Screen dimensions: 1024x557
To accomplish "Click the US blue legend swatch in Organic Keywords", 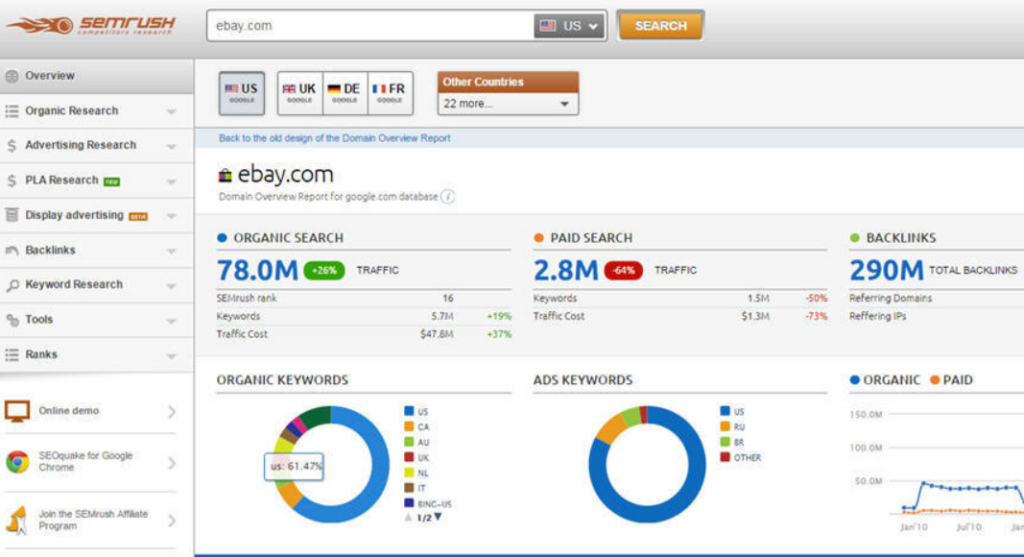I will [409, 411].
